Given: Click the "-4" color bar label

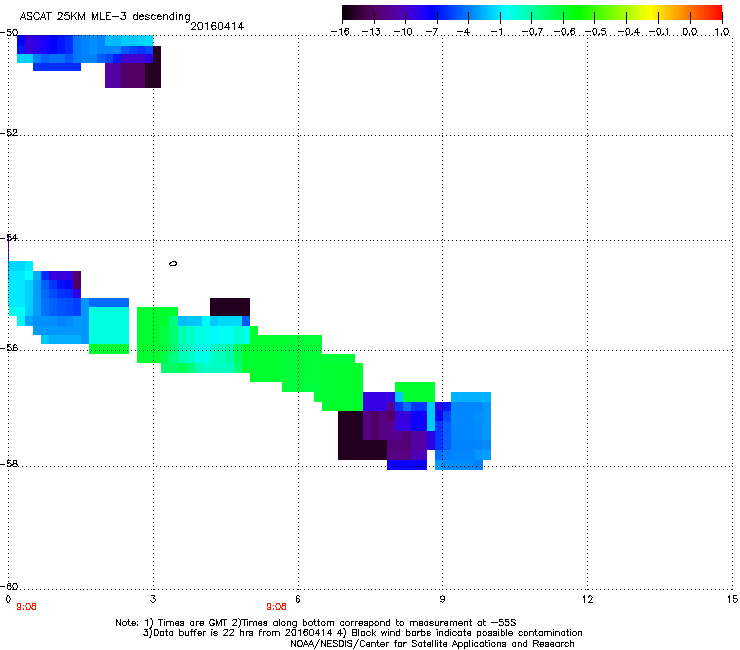Looking at the screenshot, I should (x=463, y=32).
